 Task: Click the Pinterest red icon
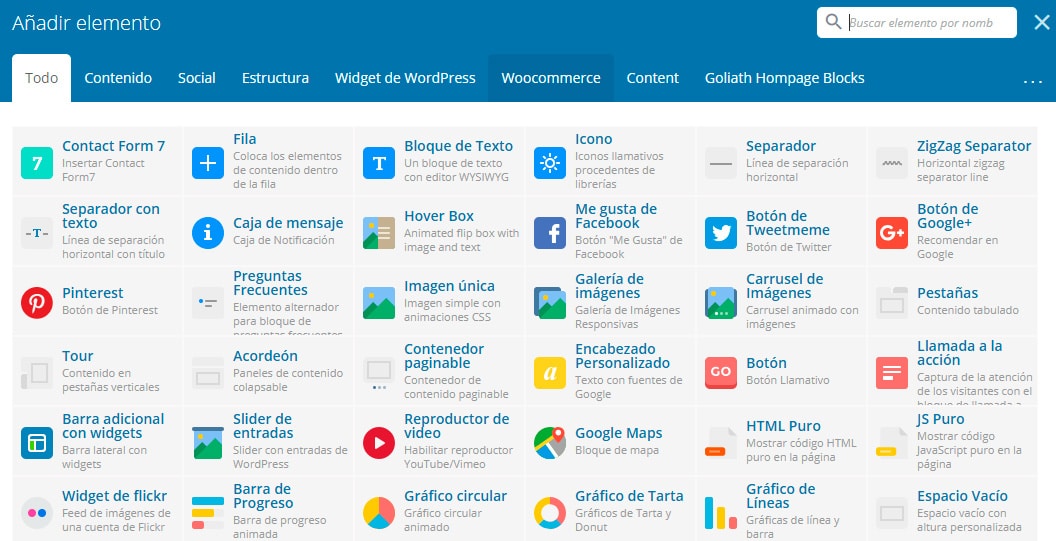click(x=37, y=303)
